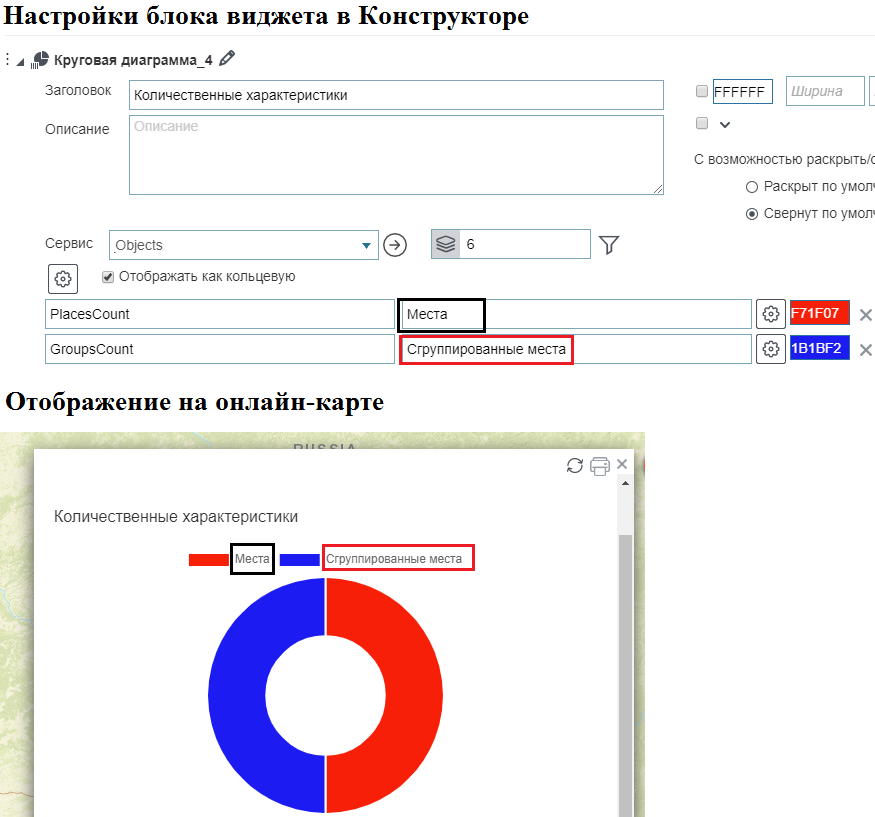The height and width of the screenshot is (817, 875).
Task: Open gear settings below Сервис label
Action: coord(63,278)
